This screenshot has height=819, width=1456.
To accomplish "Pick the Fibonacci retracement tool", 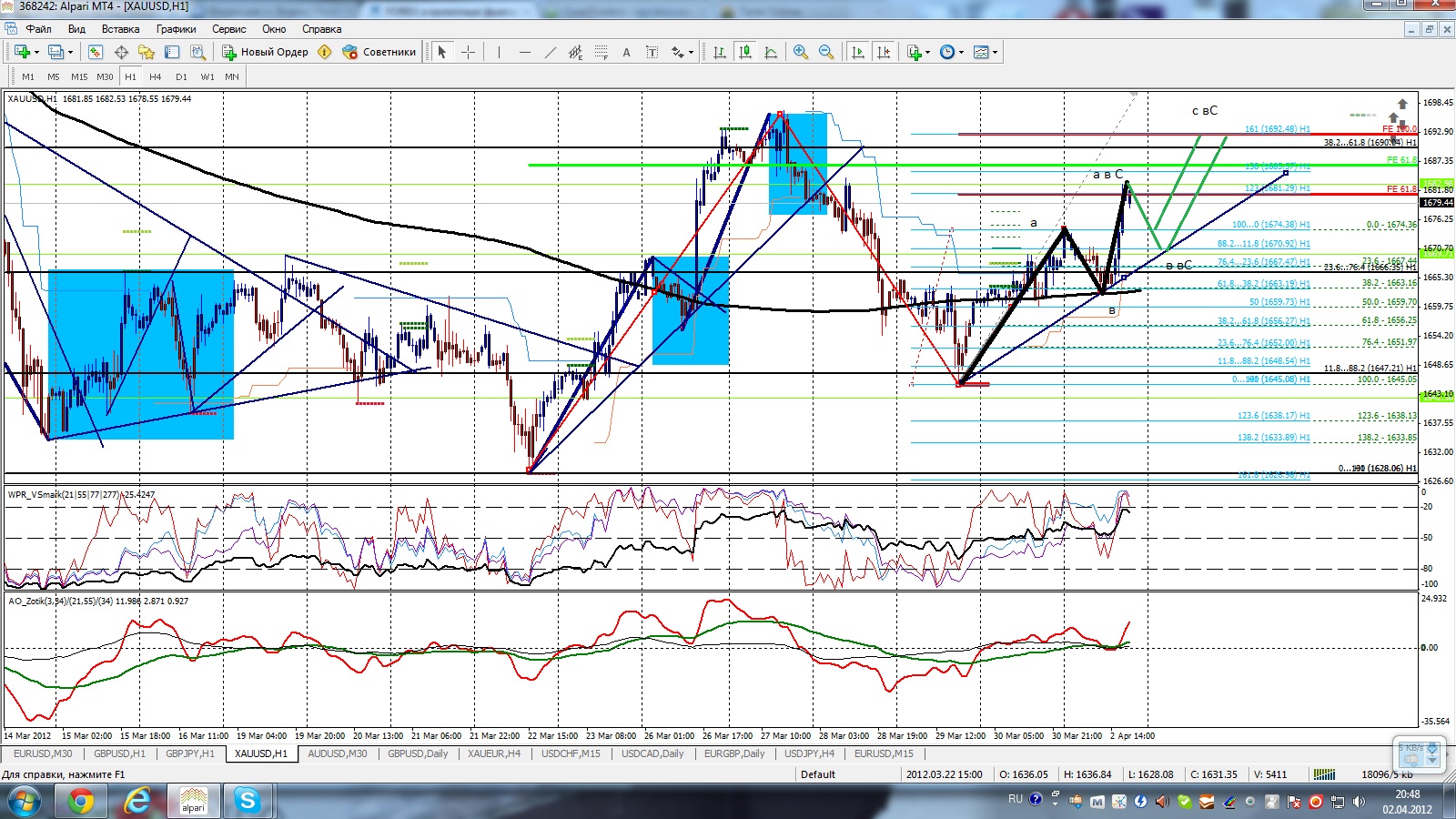I will [x=602, y=52].
